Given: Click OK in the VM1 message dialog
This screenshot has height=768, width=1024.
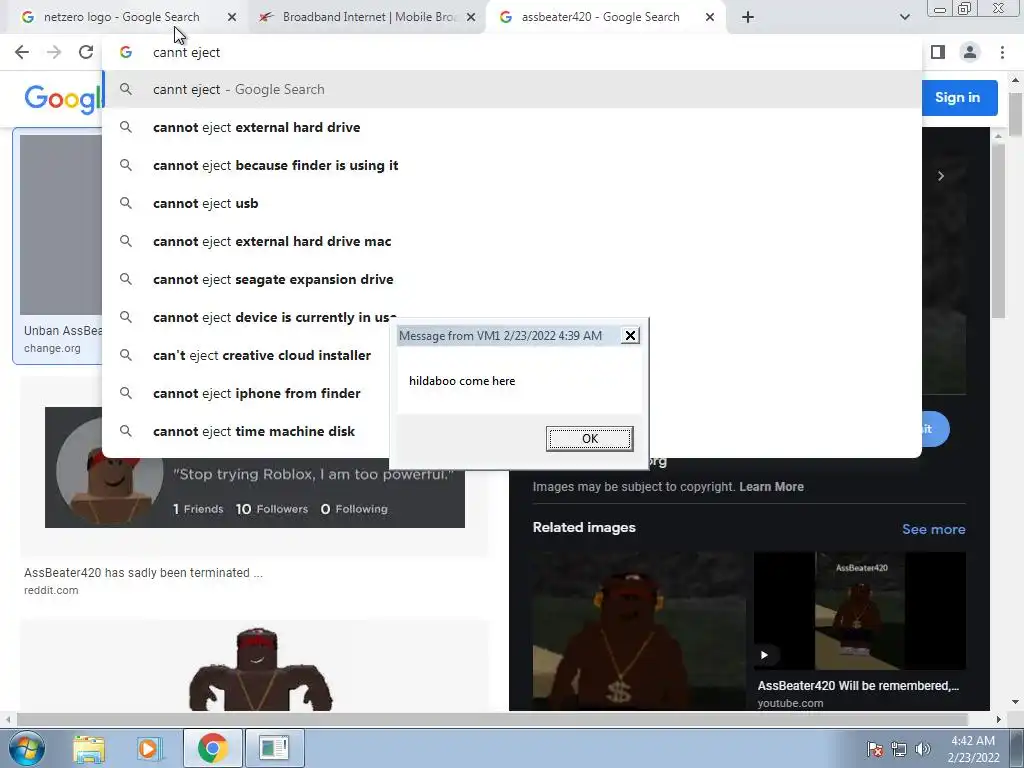Looking at the screenshot, I should [x=589, y=438].
